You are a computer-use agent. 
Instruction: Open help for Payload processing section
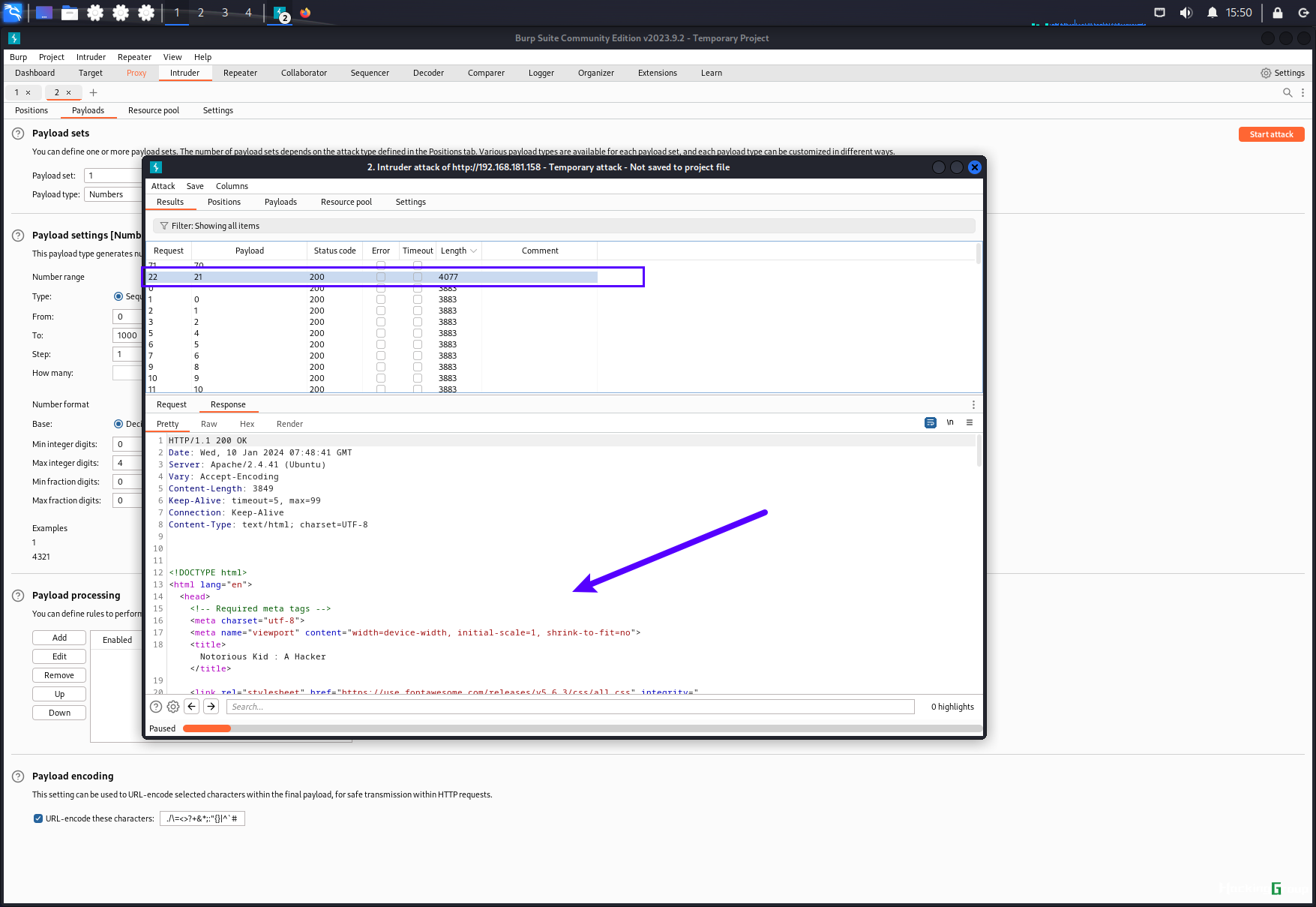coord(18,596)
